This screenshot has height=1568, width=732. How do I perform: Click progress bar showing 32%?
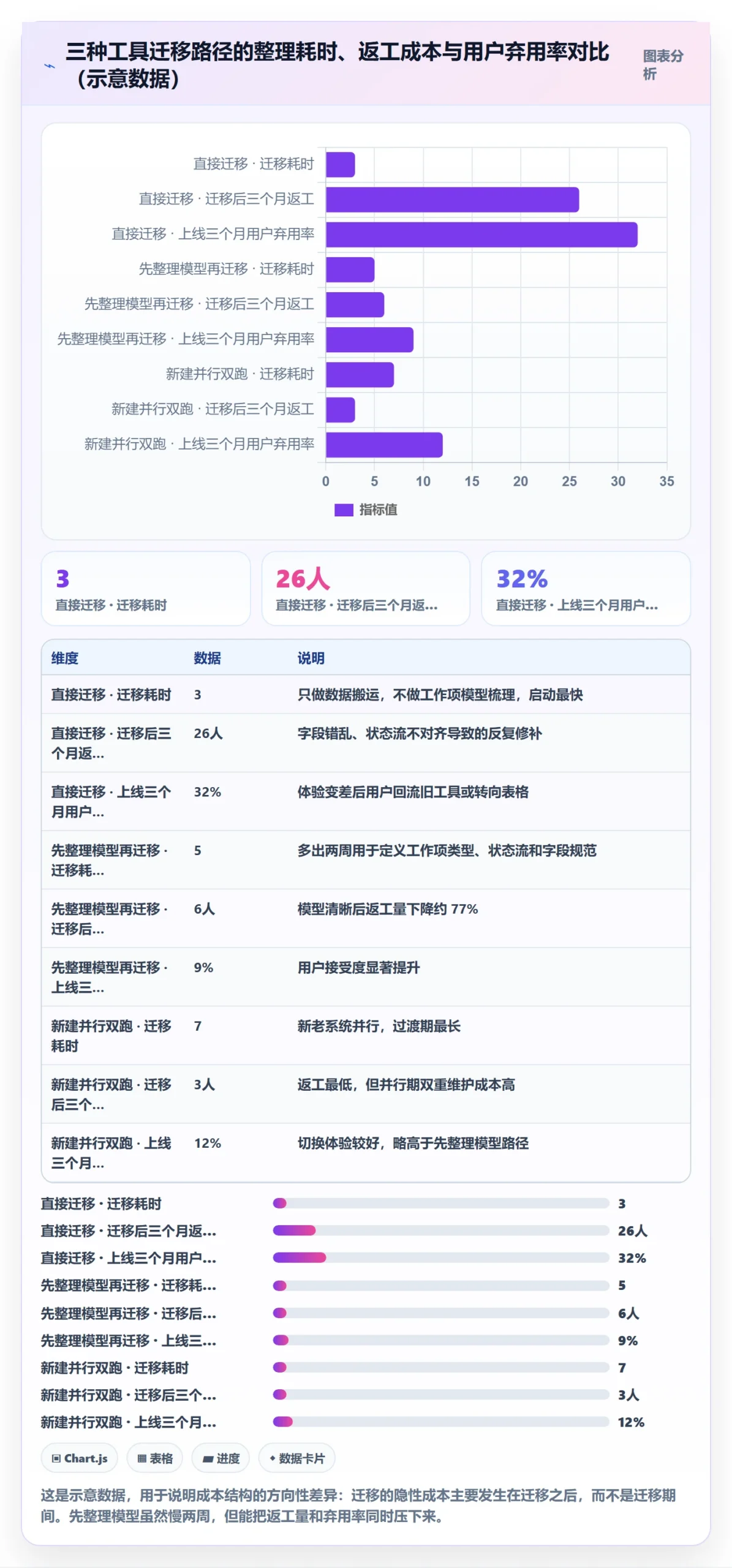click(441, 1257)
